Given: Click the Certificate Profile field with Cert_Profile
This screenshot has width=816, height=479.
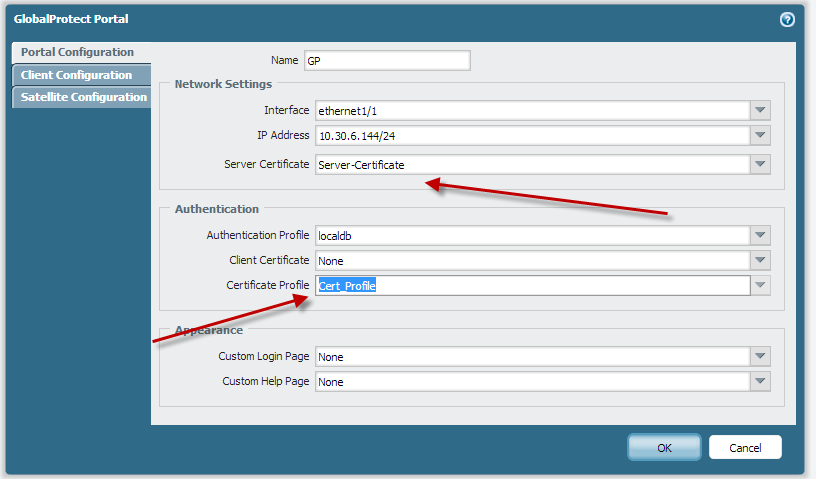Looking at the screenshot, I should point(533,285).
